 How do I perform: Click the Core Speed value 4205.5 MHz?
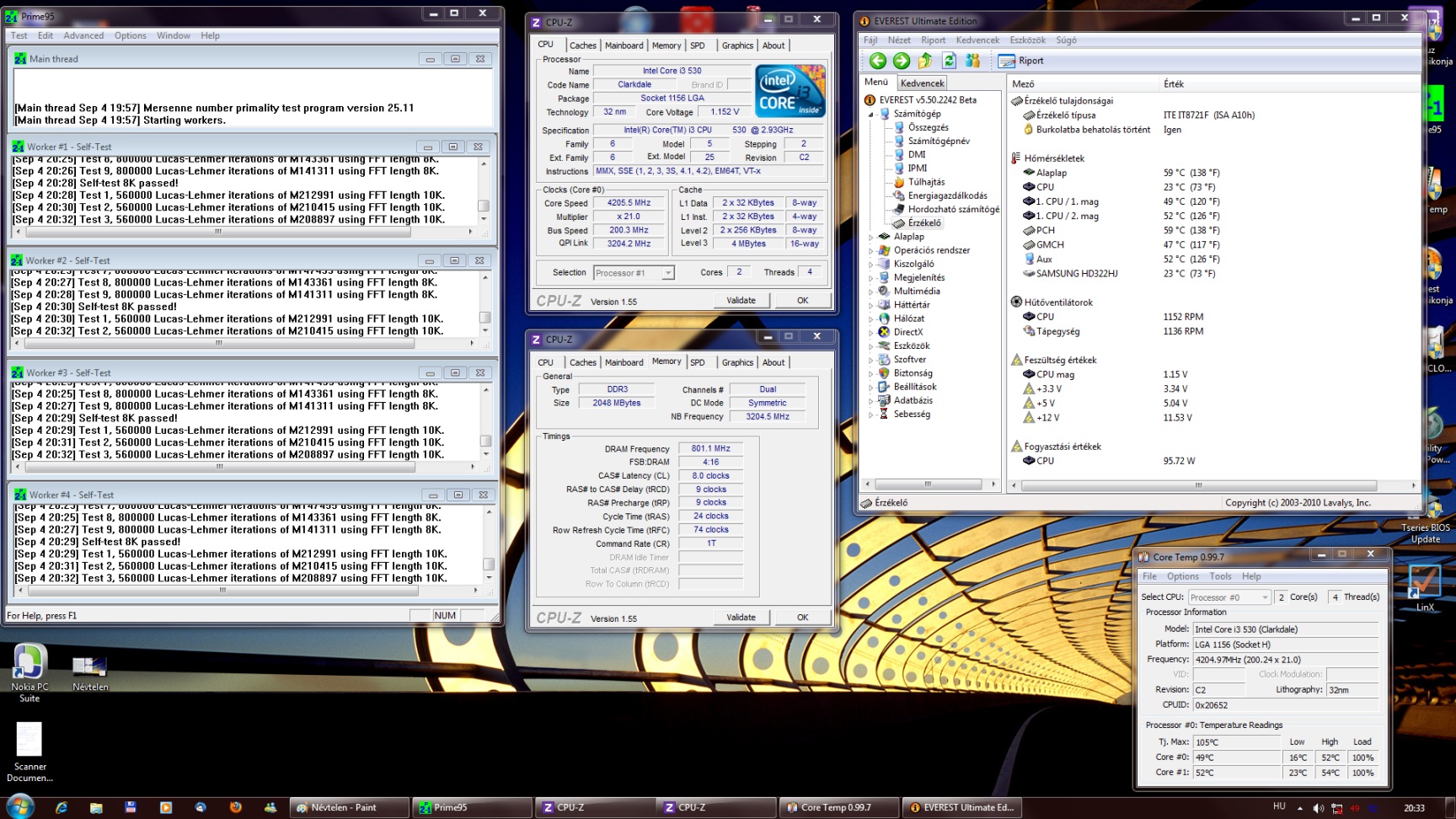(629, 203)
